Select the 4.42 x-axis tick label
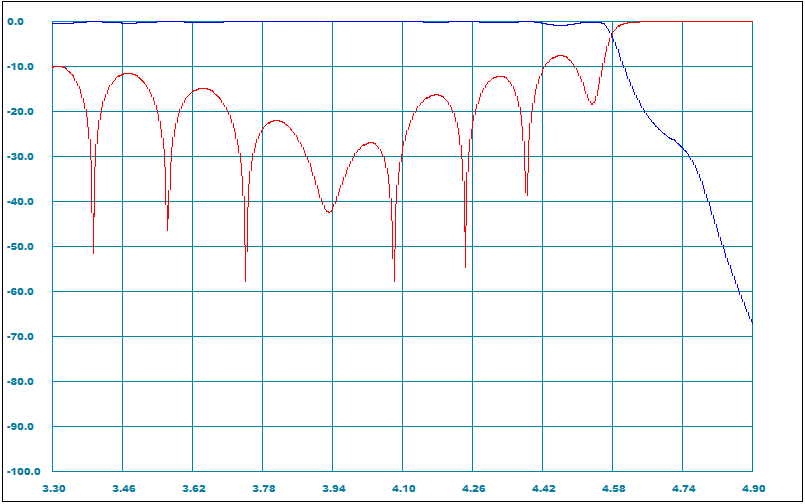 543,487
